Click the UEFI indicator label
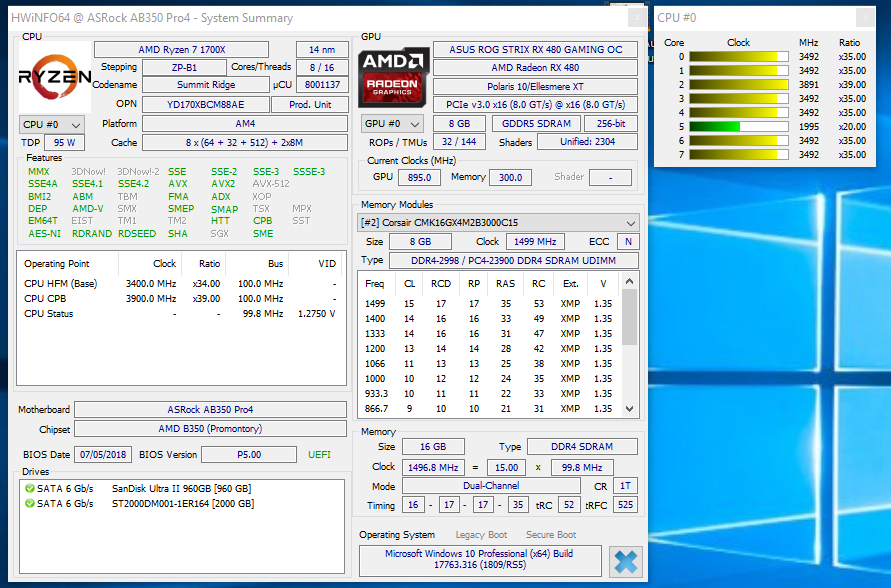The width and height of the screenshot is (891, 588). point(319,454)
